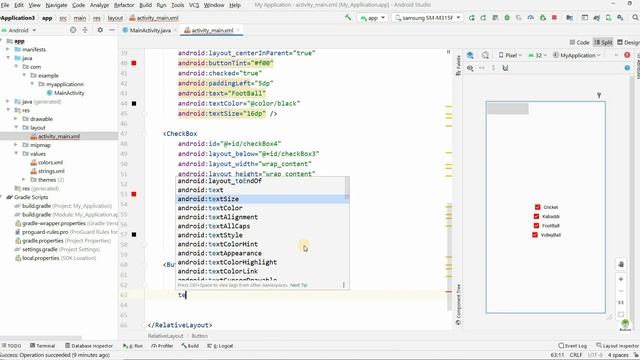This screenshot has height=360, width=640.
Task: Hide the Project panel with minus icon
Action: click(112, 30)
